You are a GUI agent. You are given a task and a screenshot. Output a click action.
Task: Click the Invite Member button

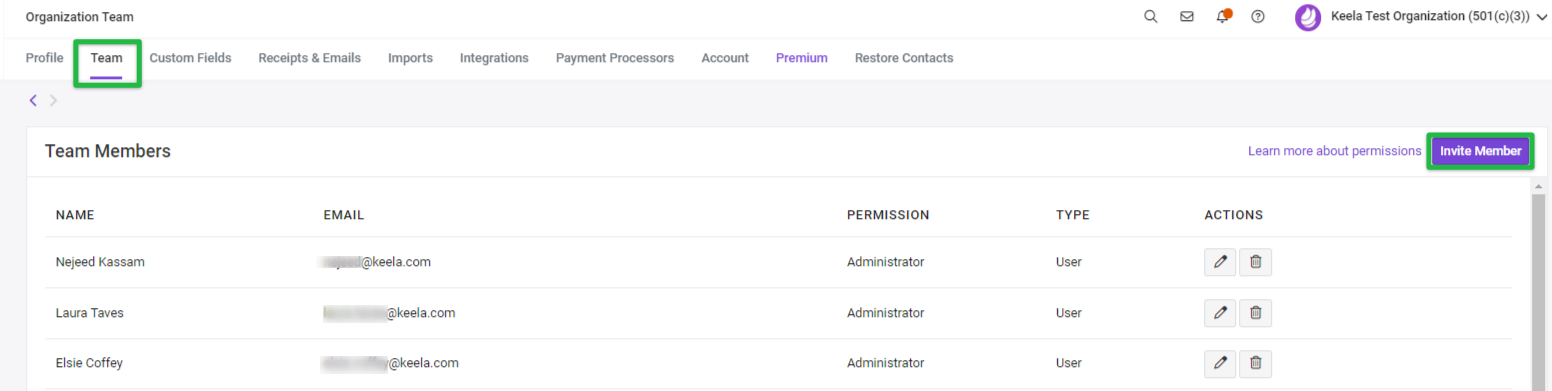(x=1480, y=151)
